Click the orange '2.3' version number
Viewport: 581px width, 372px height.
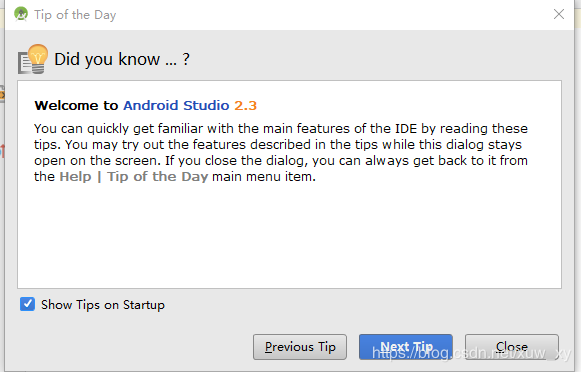(245, 106)
